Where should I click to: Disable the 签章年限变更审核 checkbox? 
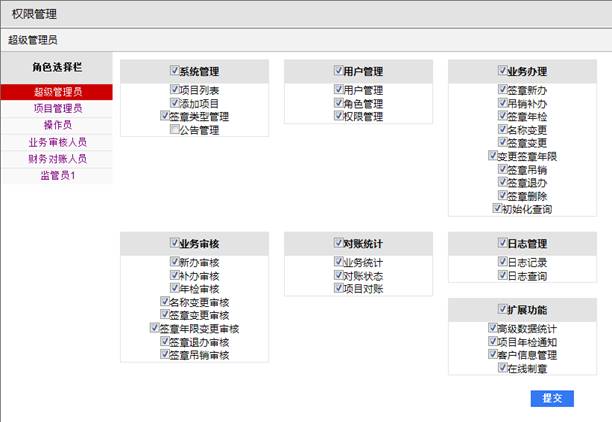pyautogui.click(x=156, y=329)
